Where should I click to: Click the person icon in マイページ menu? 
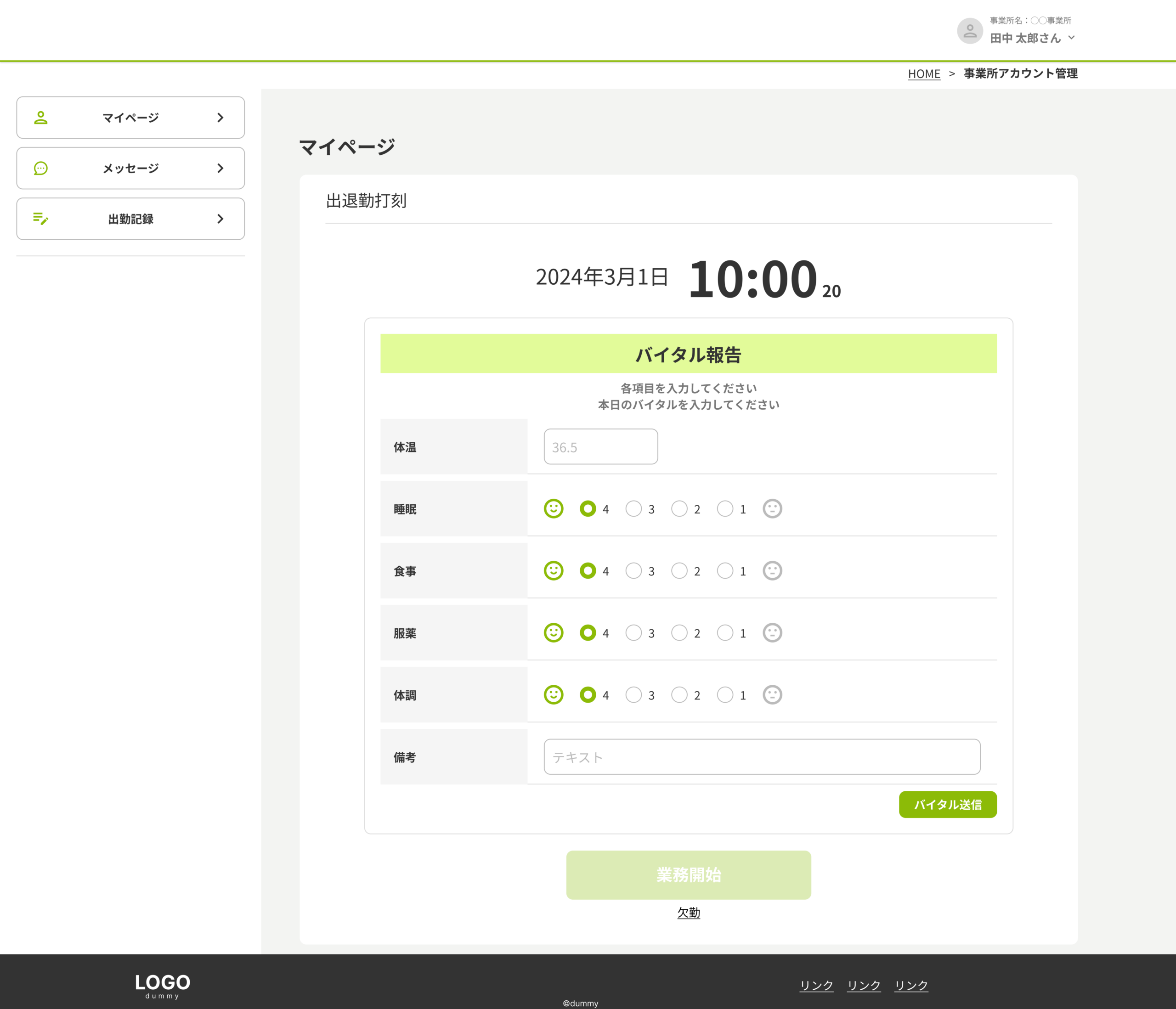point(41,118)
